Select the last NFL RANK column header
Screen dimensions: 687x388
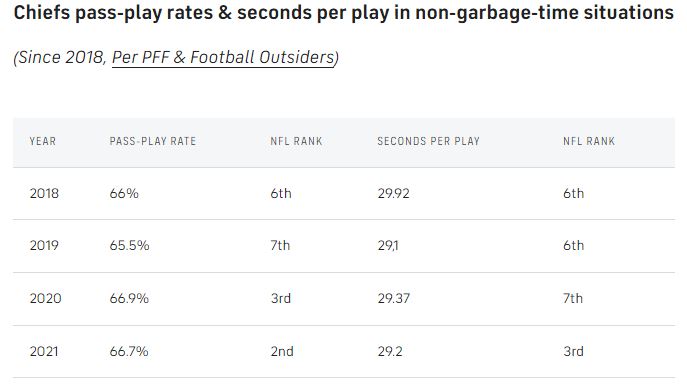pos(589,141)
